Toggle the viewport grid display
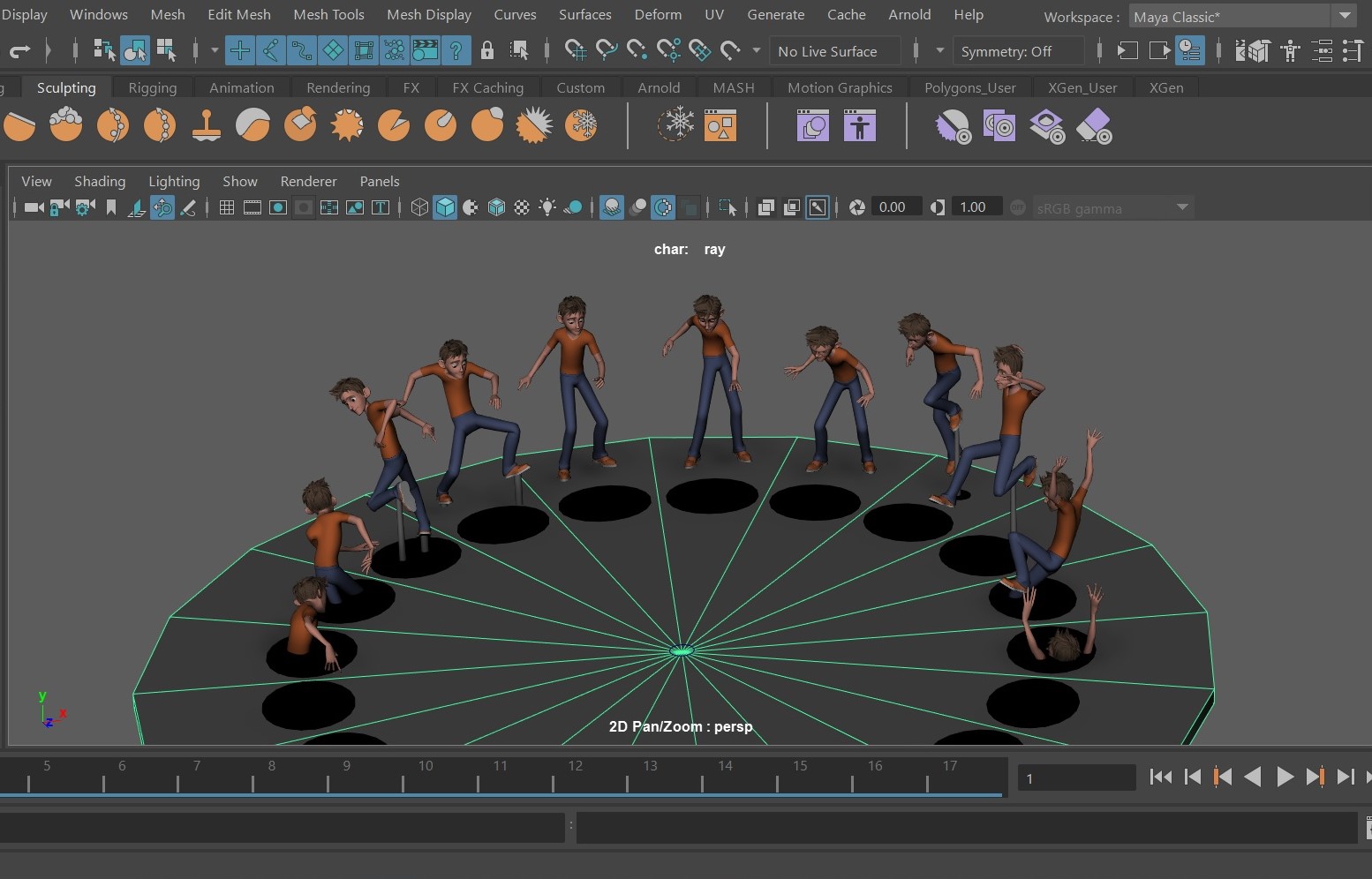The height and width of the screenshot is (879, 1372). (x=227, y=207)
